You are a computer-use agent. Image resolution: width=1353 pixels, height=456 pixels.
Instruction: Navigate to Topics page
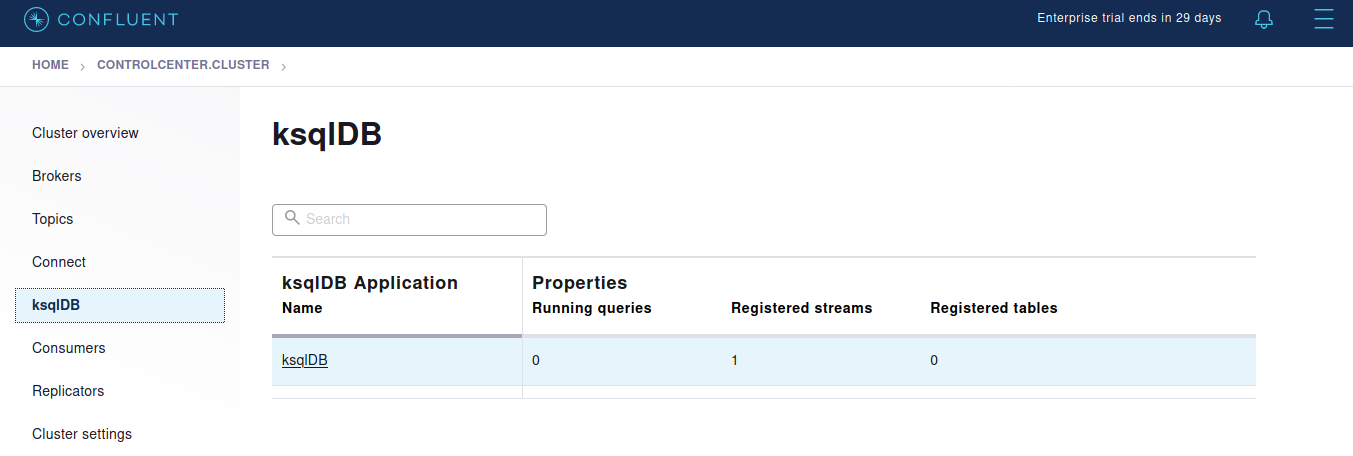[53, 219]
